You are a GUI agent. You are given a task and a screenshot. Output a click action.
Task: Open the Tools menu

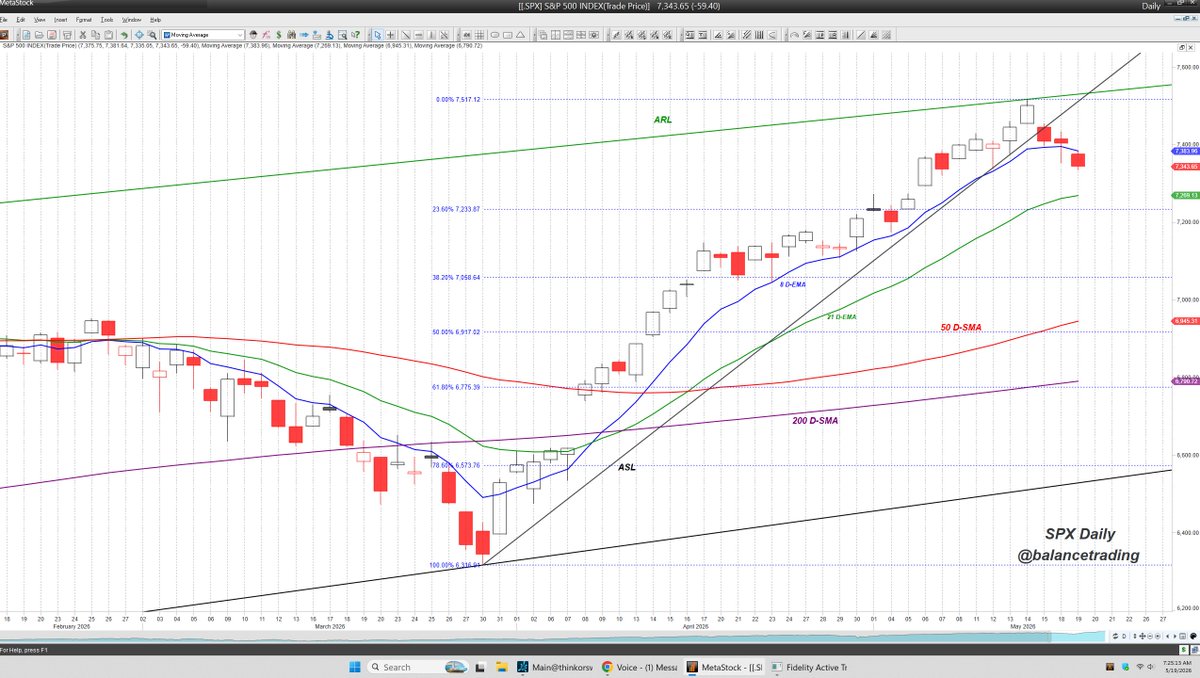pos(107,20)
